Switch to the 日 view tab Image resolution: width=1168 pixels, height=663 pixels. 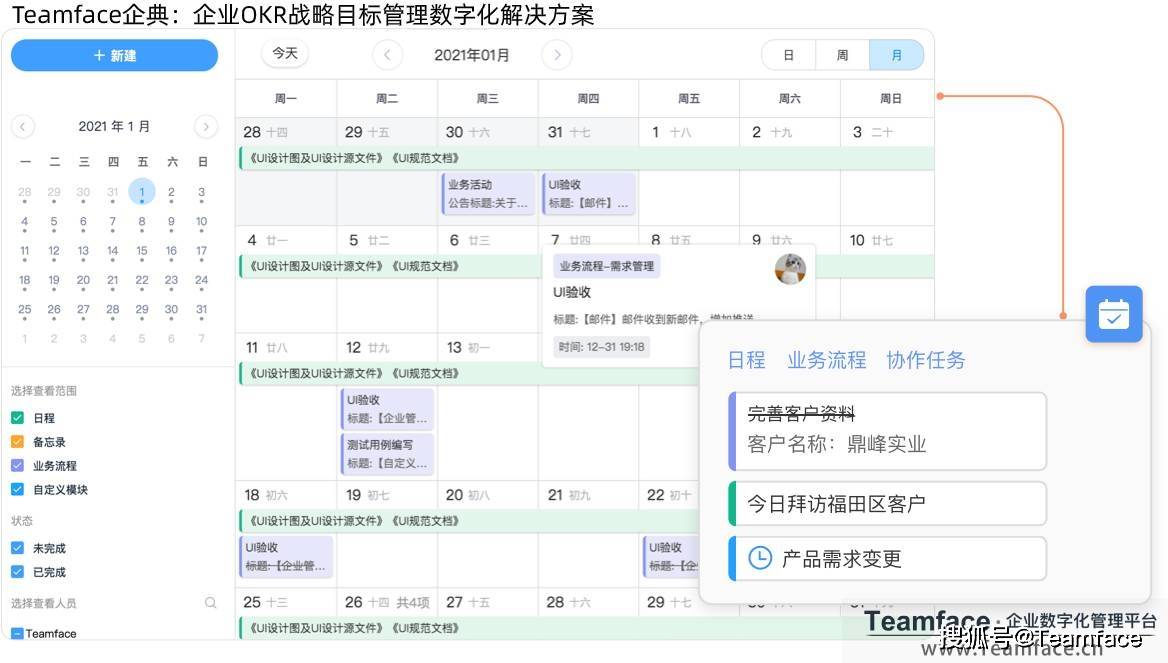click(789, 55)
